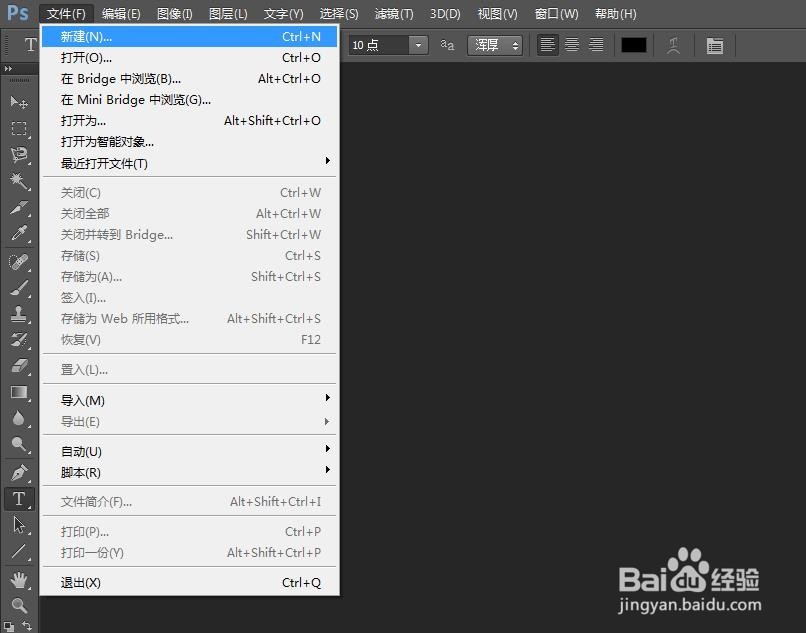
Task: Choose 退出(X) to quit Photoshop
Action: [189, 583]
